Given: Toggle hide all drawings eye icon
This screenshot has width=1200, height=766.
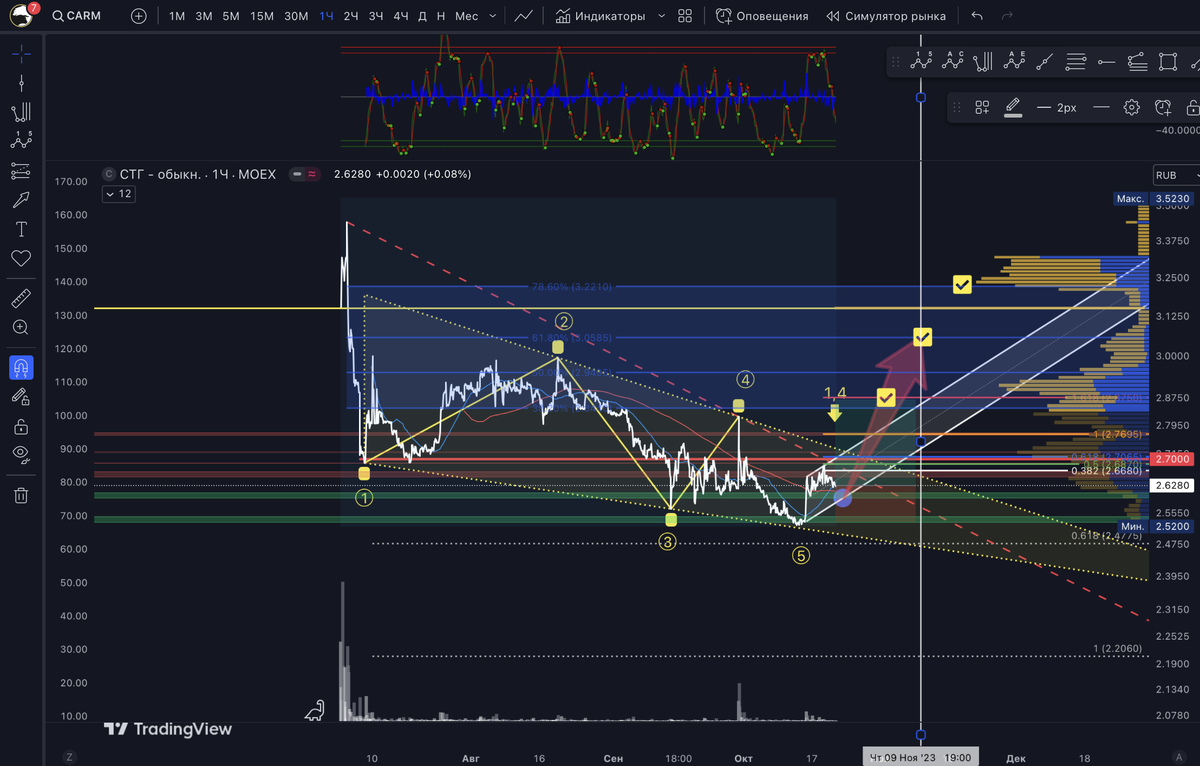Looking at the screenshot, I should coord(21,454).
